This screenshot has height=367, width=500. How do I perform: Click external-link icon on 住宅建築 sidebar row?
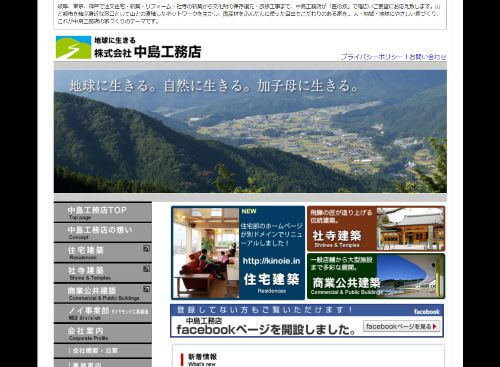(146, 248)
